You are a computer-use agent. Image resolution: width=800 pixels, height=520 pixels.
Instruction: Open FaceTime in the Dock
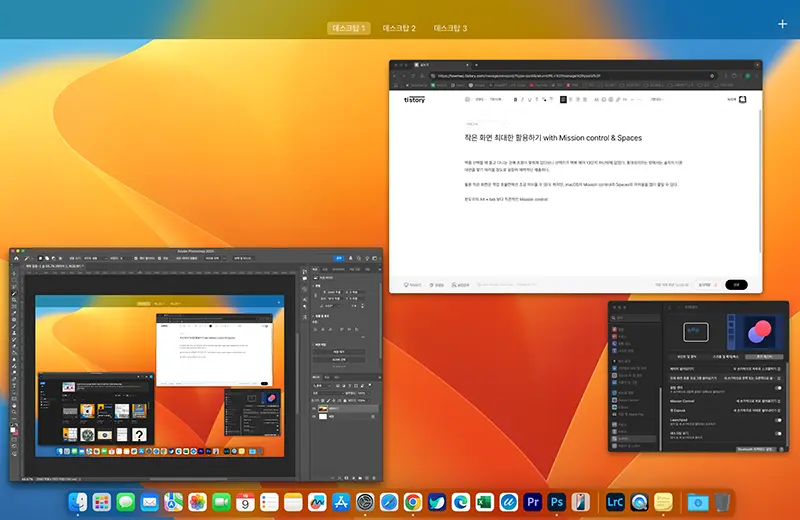(221, 503)
